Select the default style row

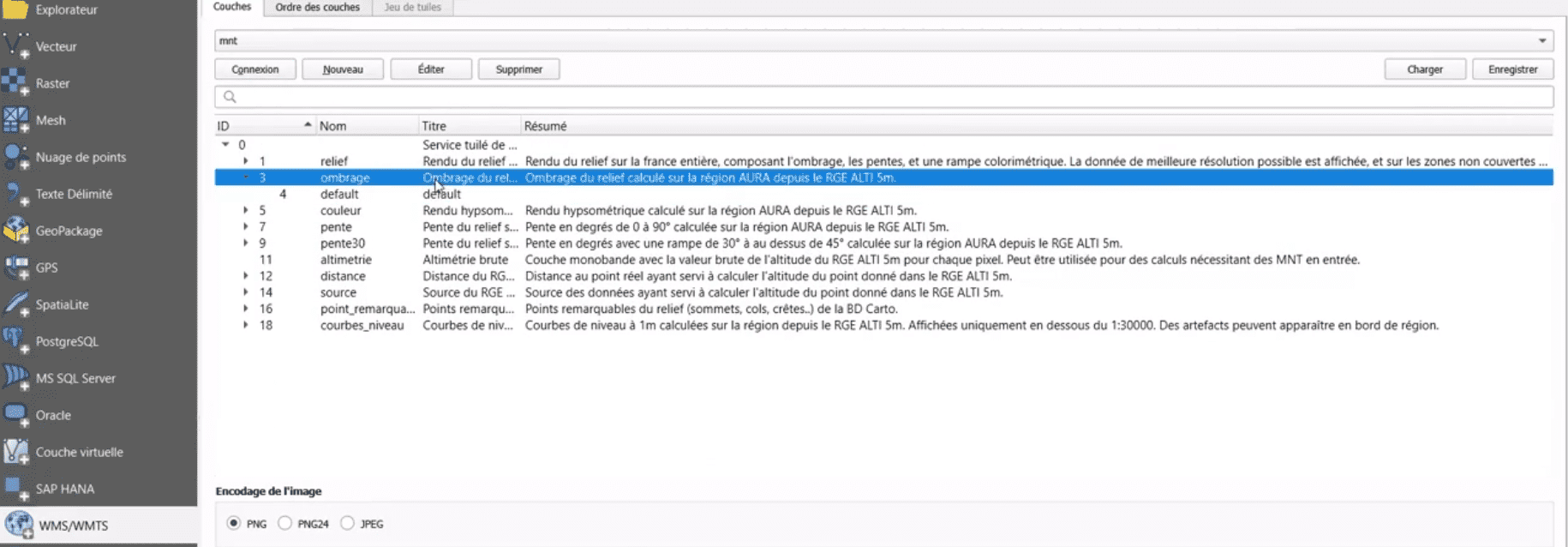[883, 194]
